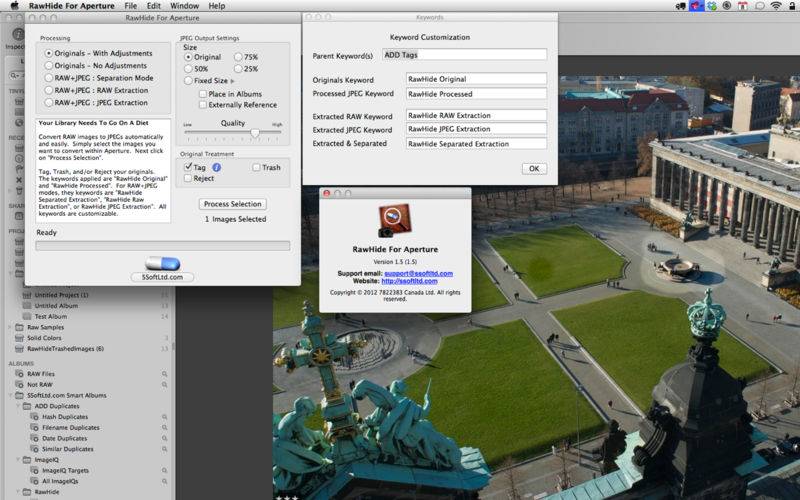
Task: Click the blue pill logo above 5SoftLtd.com
Action: coord(163,263)
